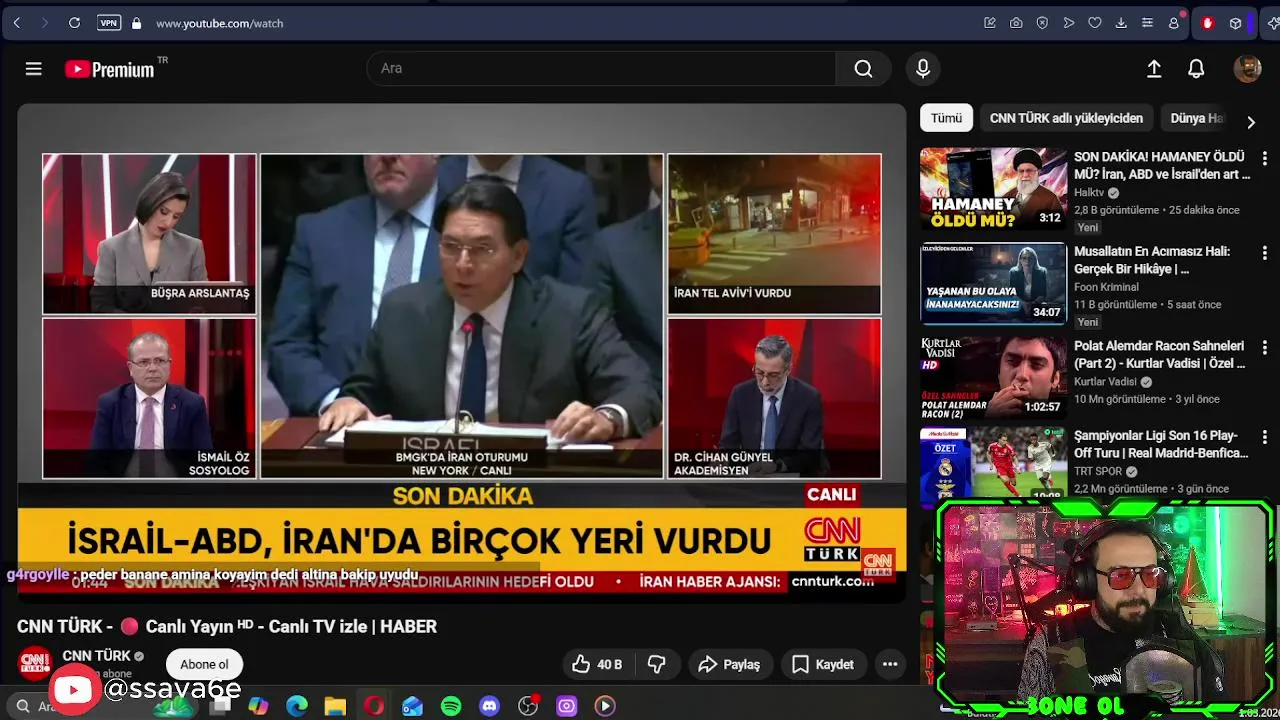Image resolution: width=1280 pixels, height=720 pixels.
Task: Open the browser snapshot camera tool
Action: pyautogui.click(x=1016, y=23)
